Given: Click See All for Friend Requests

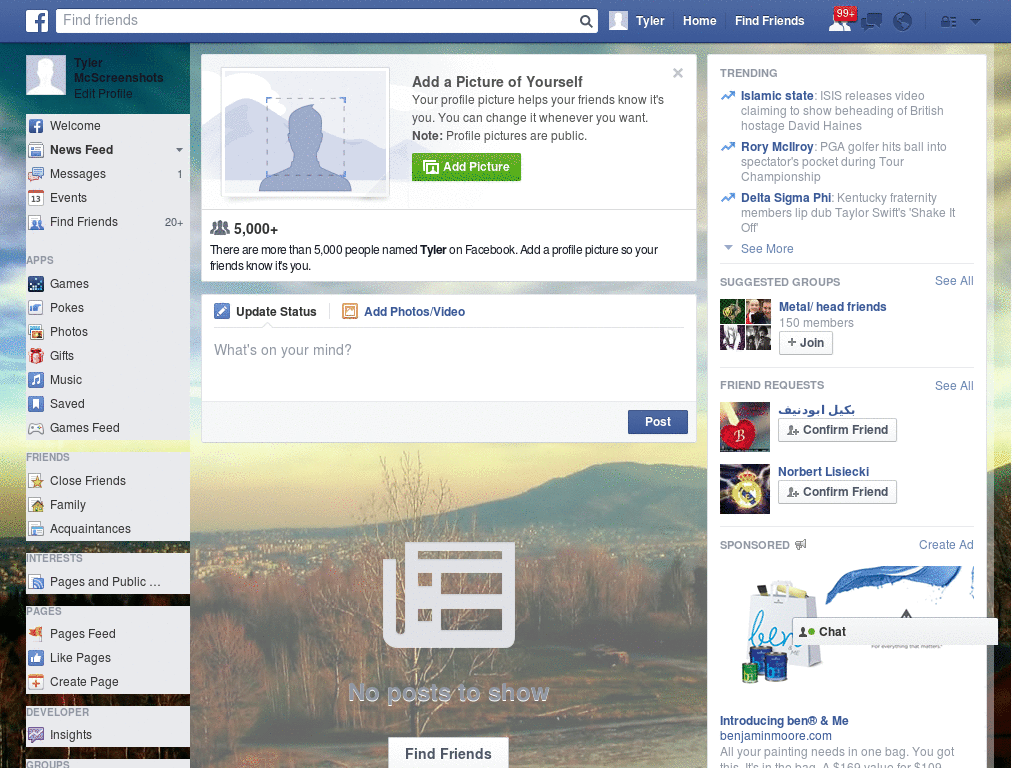Looking at the screenshot, I should 953,386.
